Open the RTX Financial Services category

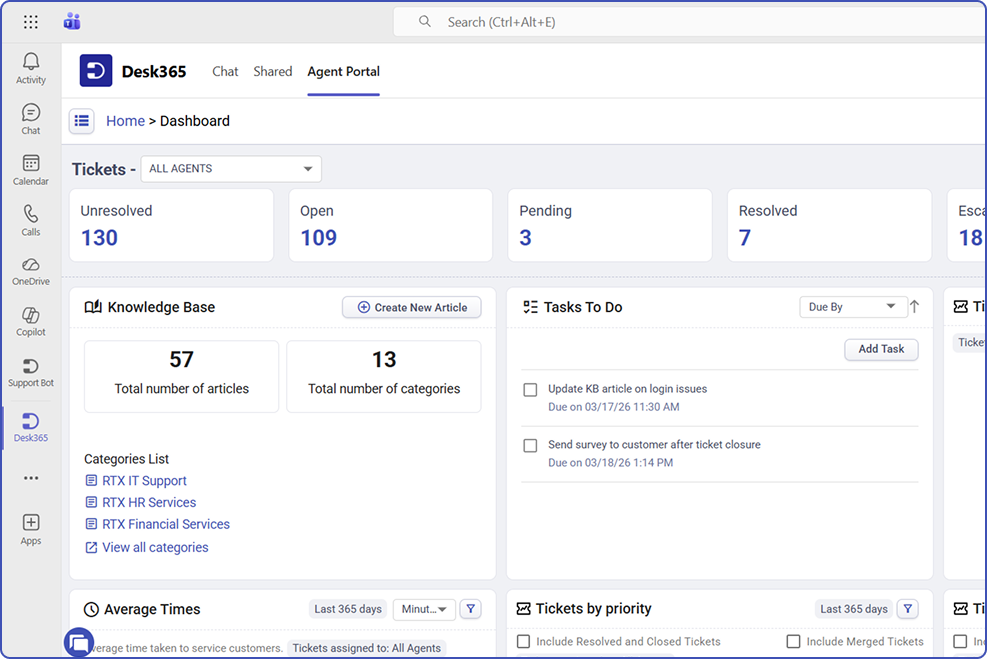pyautogui.click(x=166, y=524)
